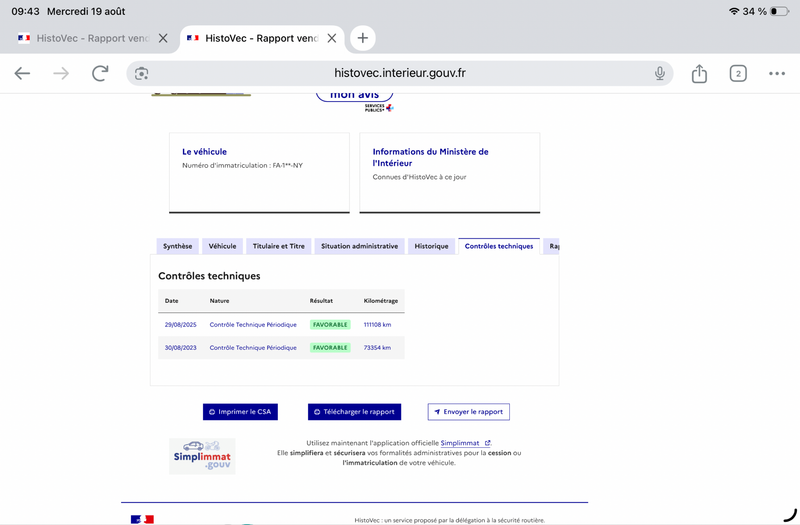The width and height of the screenshot is (800, 525).
Task: Close the active HistoVec tab
Action: [332, 38]
